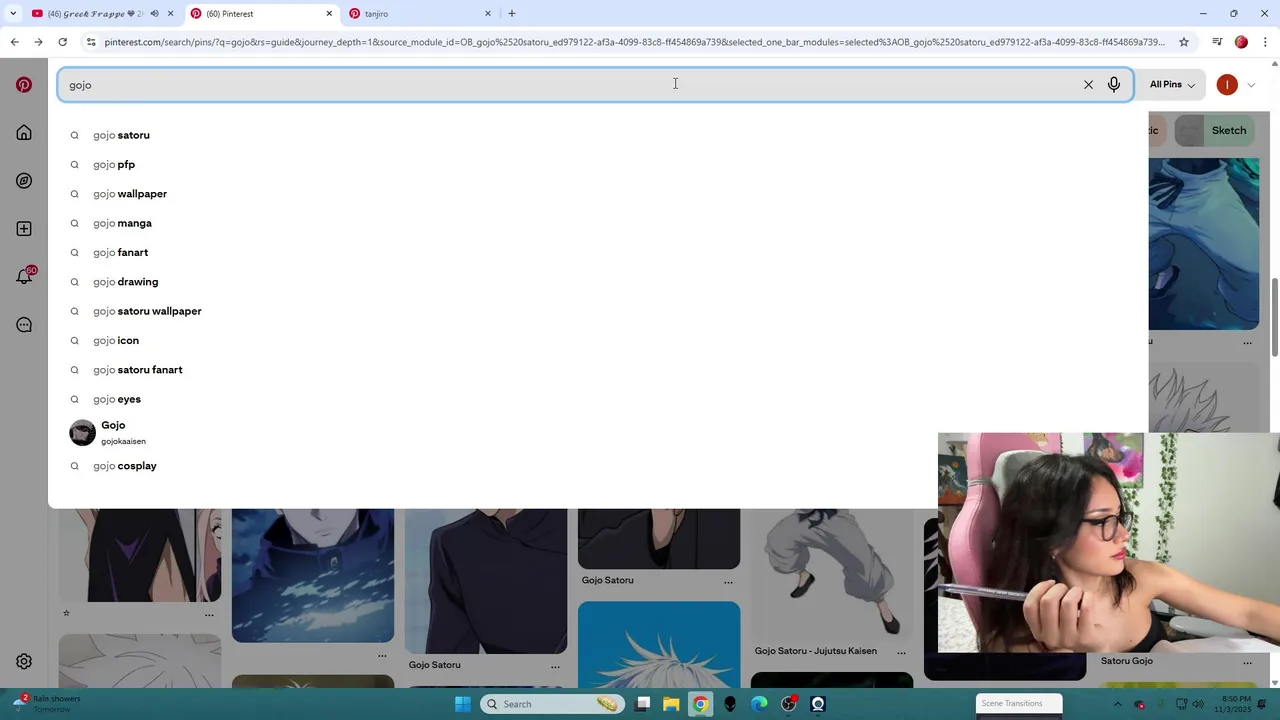This screenshot has width=1280, height=720.
Task: Expand accounts chevron next to avatar
Action: coord(1251,85)
